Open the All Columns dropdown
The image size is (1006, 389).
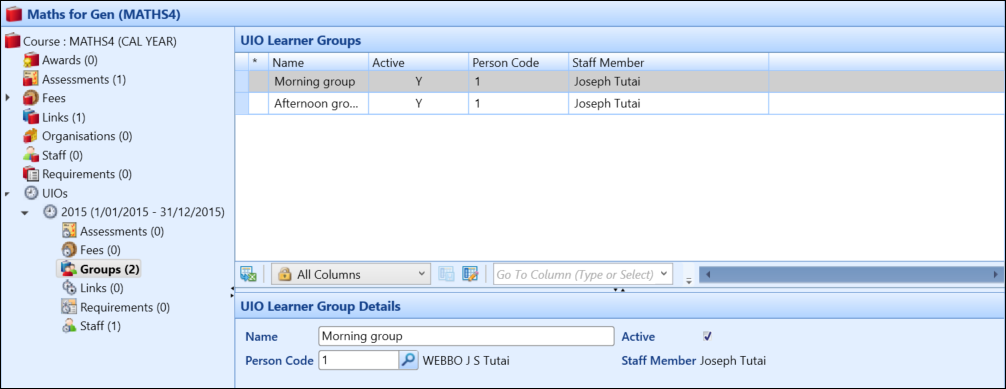point(422,274)
